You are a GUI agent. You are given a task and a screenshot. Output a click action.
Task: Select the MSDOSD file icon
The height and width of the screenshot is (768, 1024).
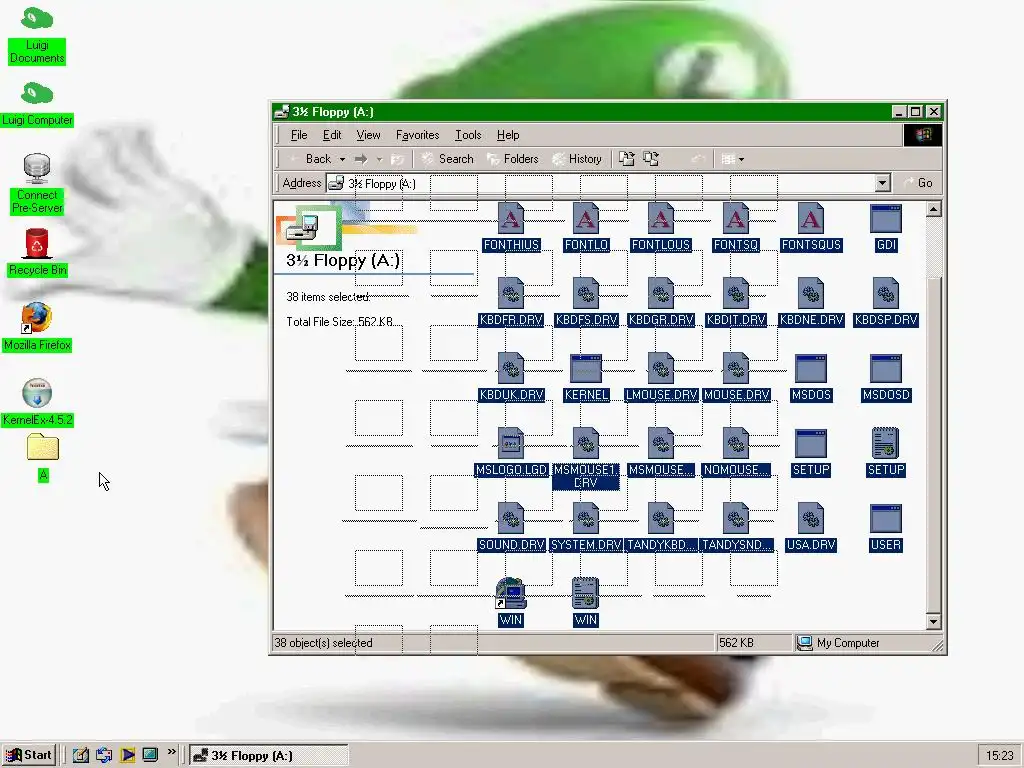[886, 377]
